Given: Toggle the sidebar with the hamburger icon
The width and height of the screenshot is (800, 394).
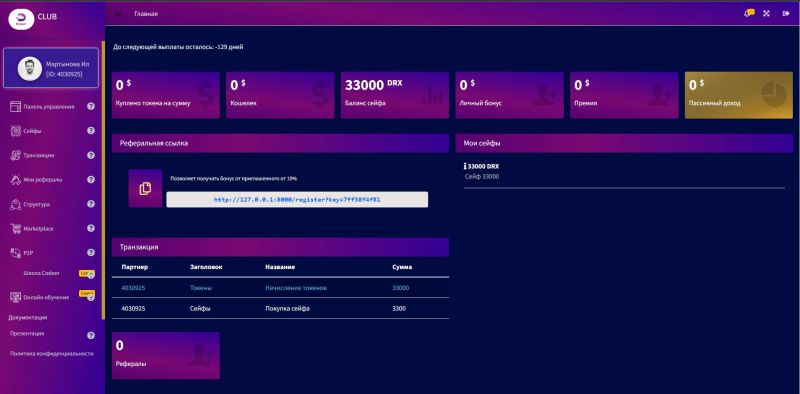Looking at the screenshot, I should tap(118, 14).
